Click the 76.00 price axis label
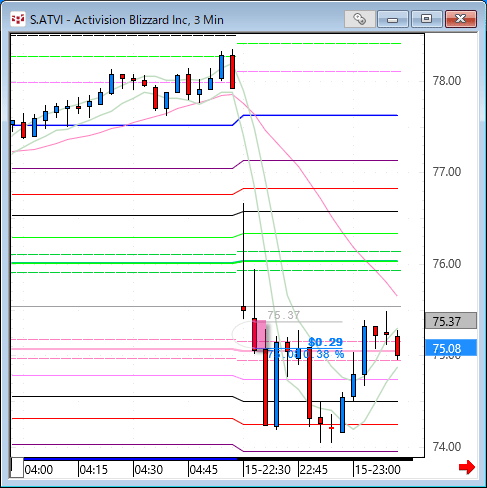Image resolution: width=487 pixels, height=488 pixels. coord(447,264)
